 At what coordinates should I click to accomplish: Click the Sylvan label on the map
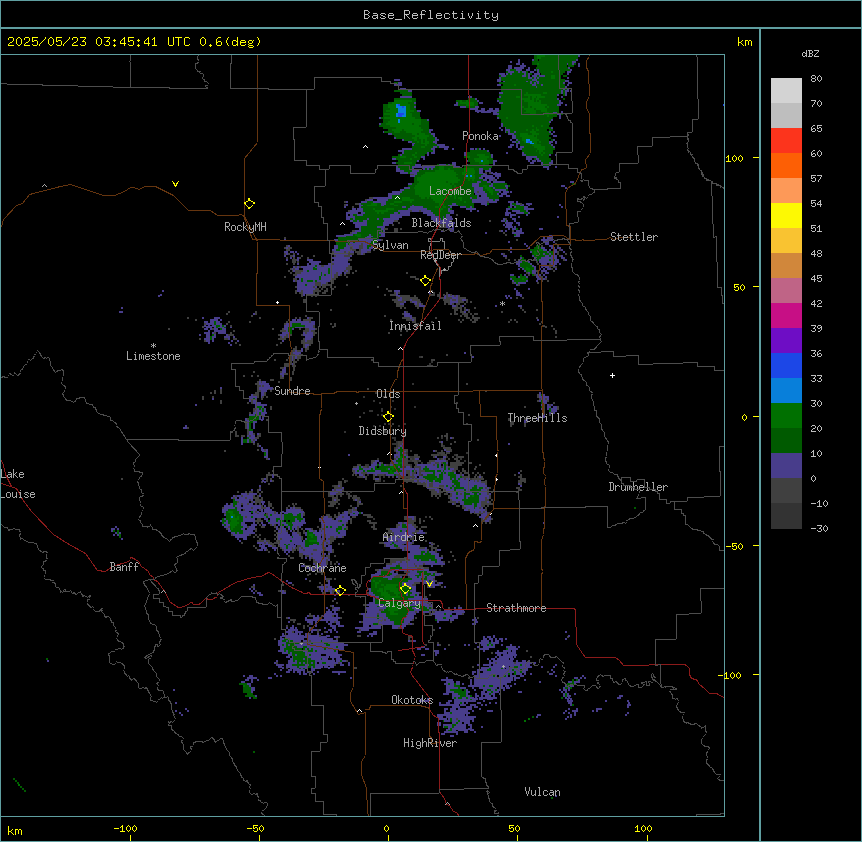(390, 245)
